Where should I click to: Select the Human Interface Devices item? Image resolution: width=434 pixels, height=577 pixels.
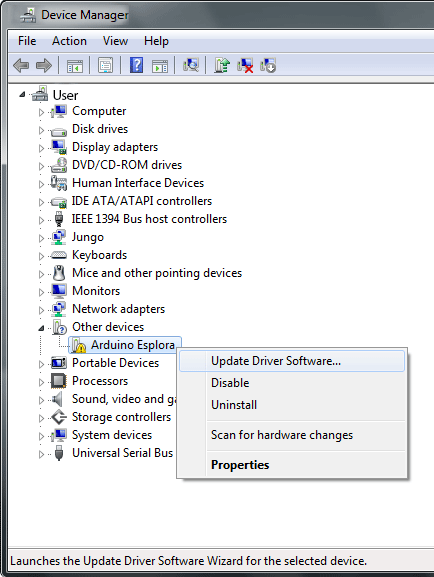point(138,183)
